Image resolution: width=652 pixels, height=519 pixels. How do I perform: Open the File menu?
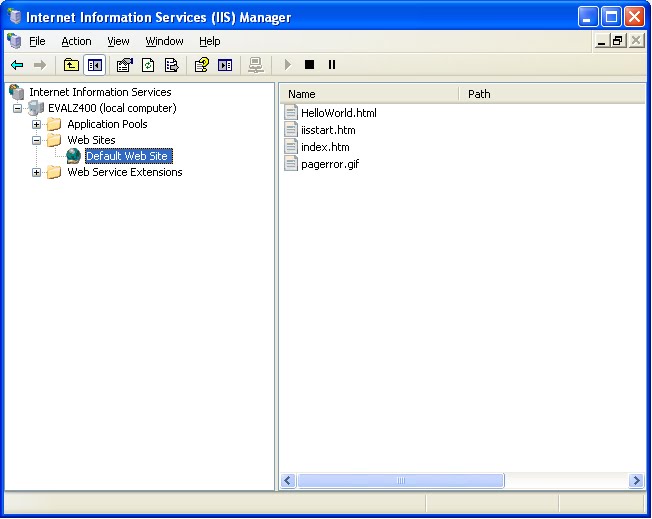37,41
